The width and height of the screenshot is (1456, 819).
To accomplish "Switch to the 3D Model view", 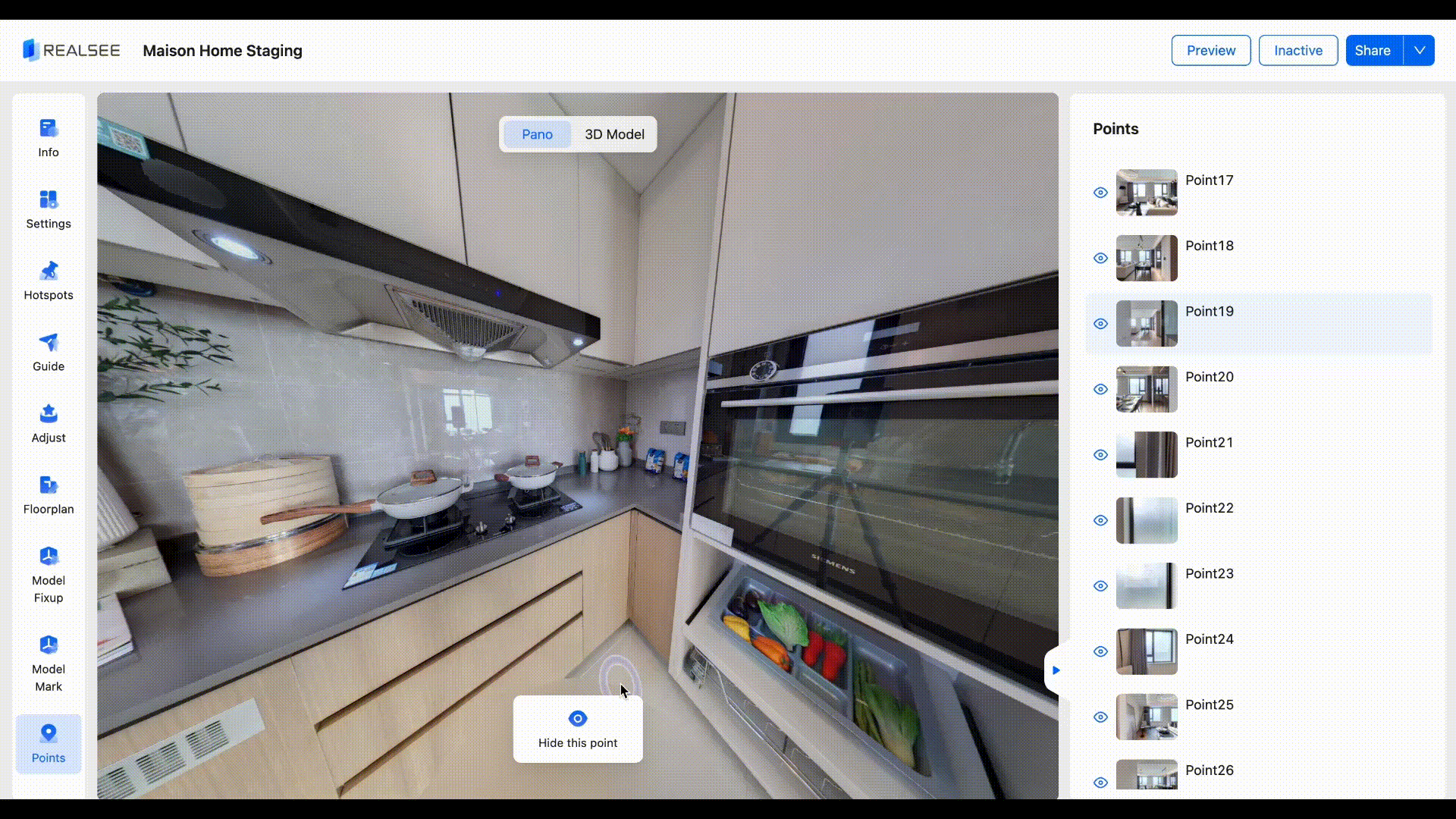I will [614, 134].
